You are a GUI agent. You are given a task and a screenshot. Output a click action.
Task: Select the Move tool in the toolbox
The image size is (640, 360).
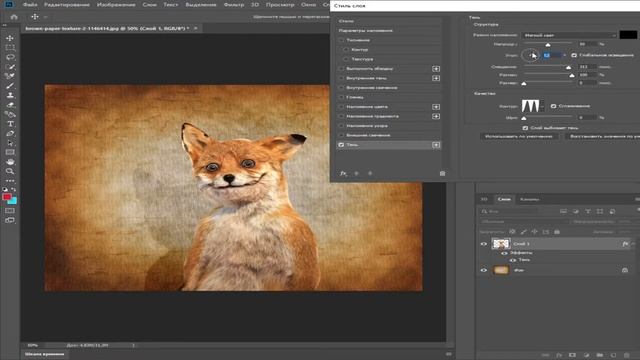10,38
